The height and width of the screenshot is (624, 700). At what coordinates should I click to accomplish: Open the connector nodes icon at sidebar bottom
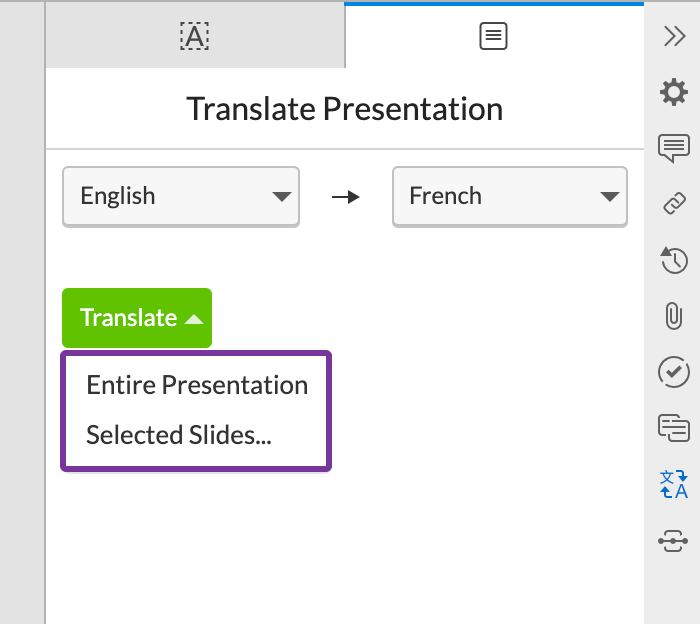coord(674,541)
